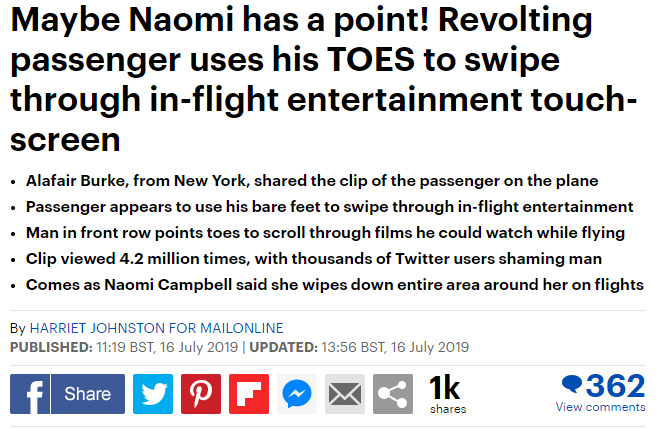
Task: Send the article via Messenger
Action: point(296,394)
